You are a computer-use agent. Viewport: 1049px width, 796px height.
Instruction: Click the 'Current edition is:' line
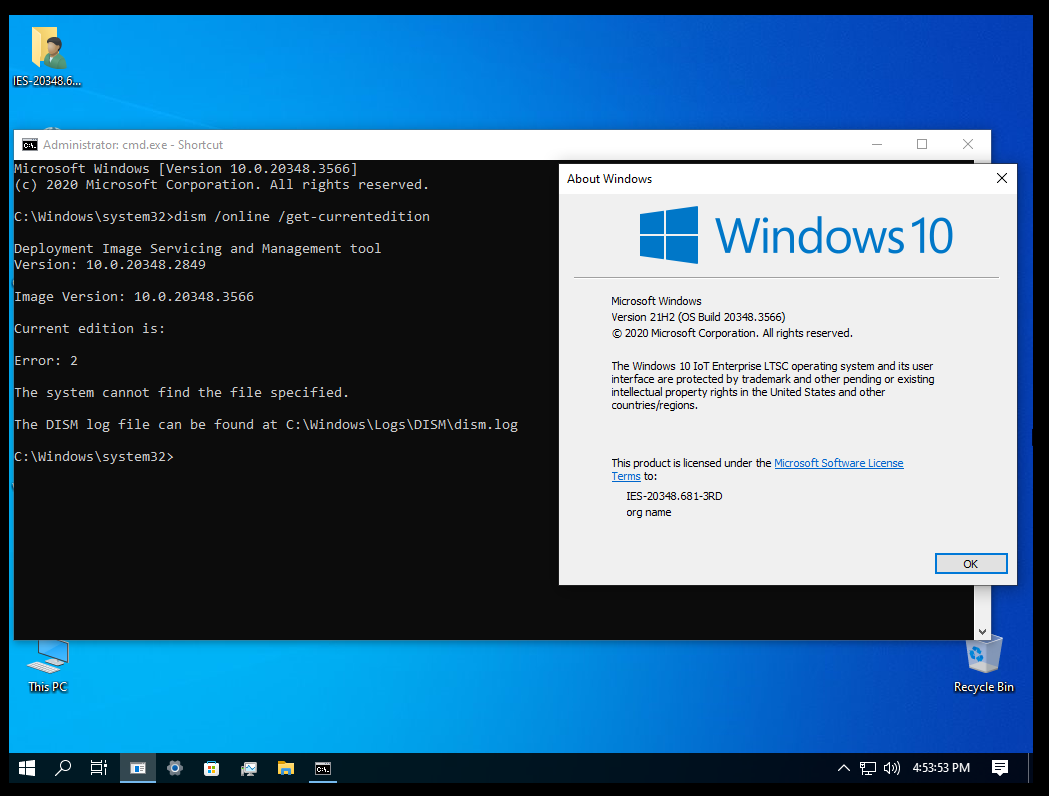tap(90, 328)
